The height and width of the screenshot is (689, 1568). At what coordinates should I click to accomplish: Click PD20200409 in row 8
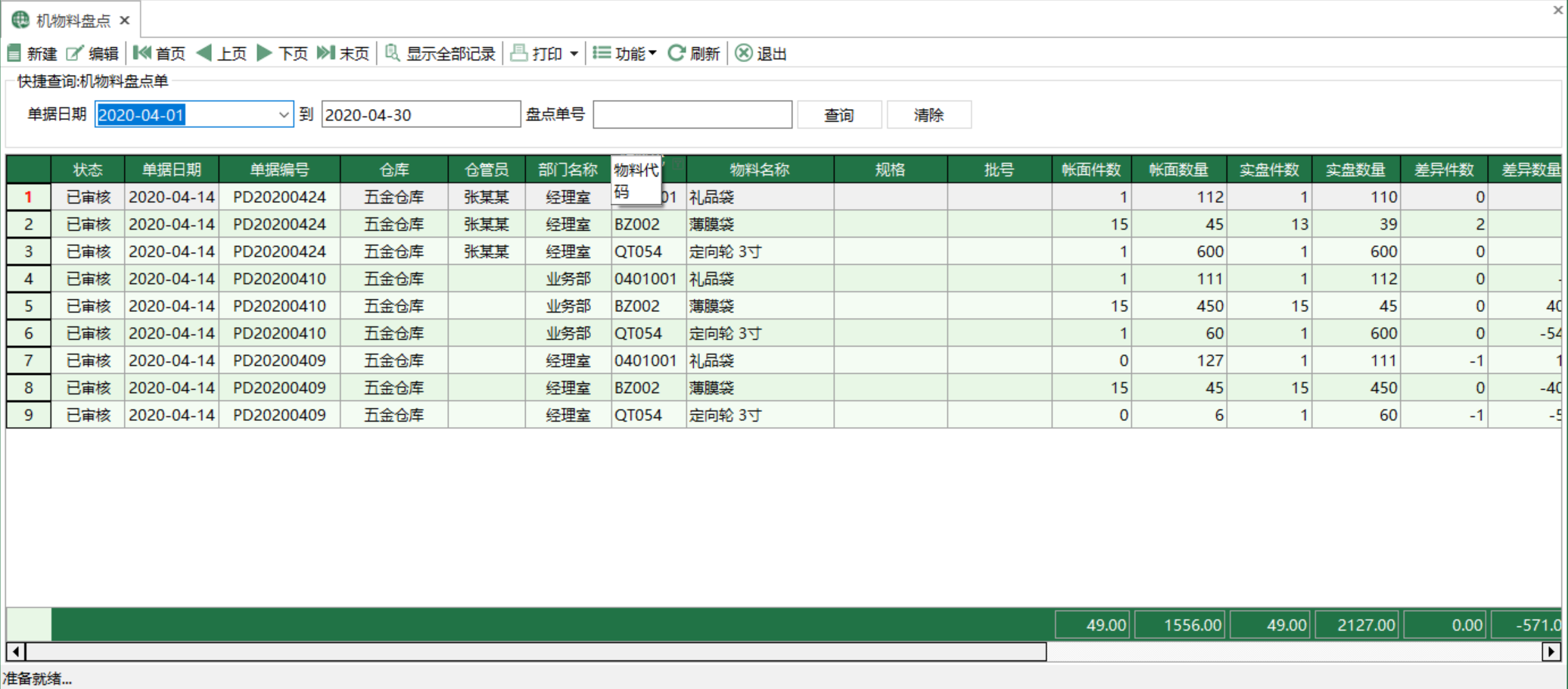tap(279, 388)
